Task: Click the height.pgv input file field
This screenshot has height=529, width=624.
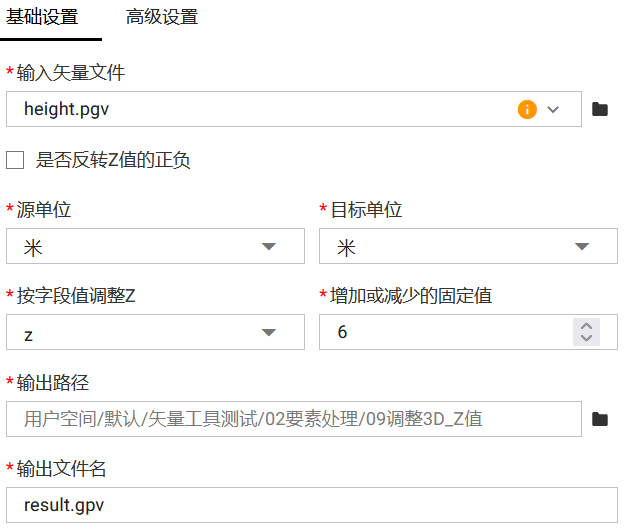Action: 260,109
